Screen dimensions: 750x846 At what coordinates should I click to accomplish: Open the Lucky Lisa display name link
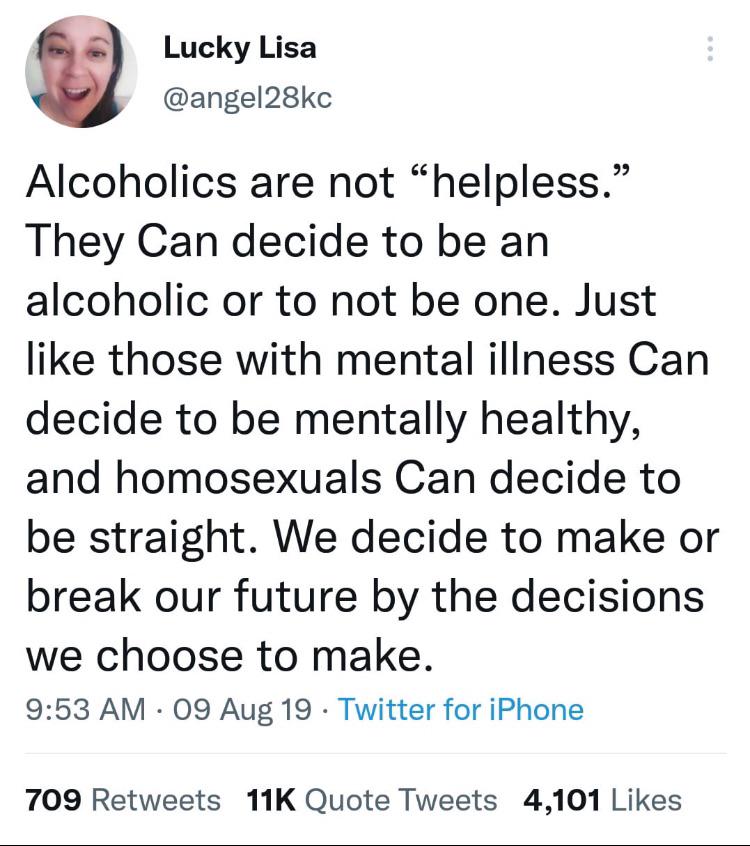coord(239,47)
